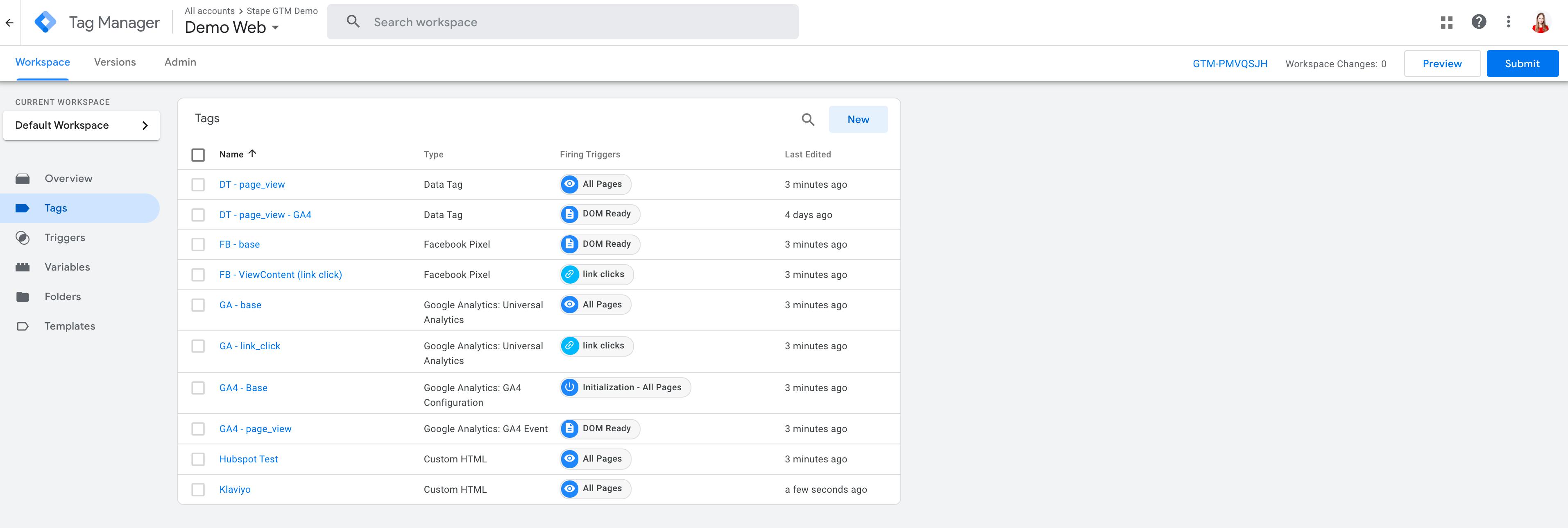
Task: Open the three-dot more options menu
Action: tap(1508, 22)
